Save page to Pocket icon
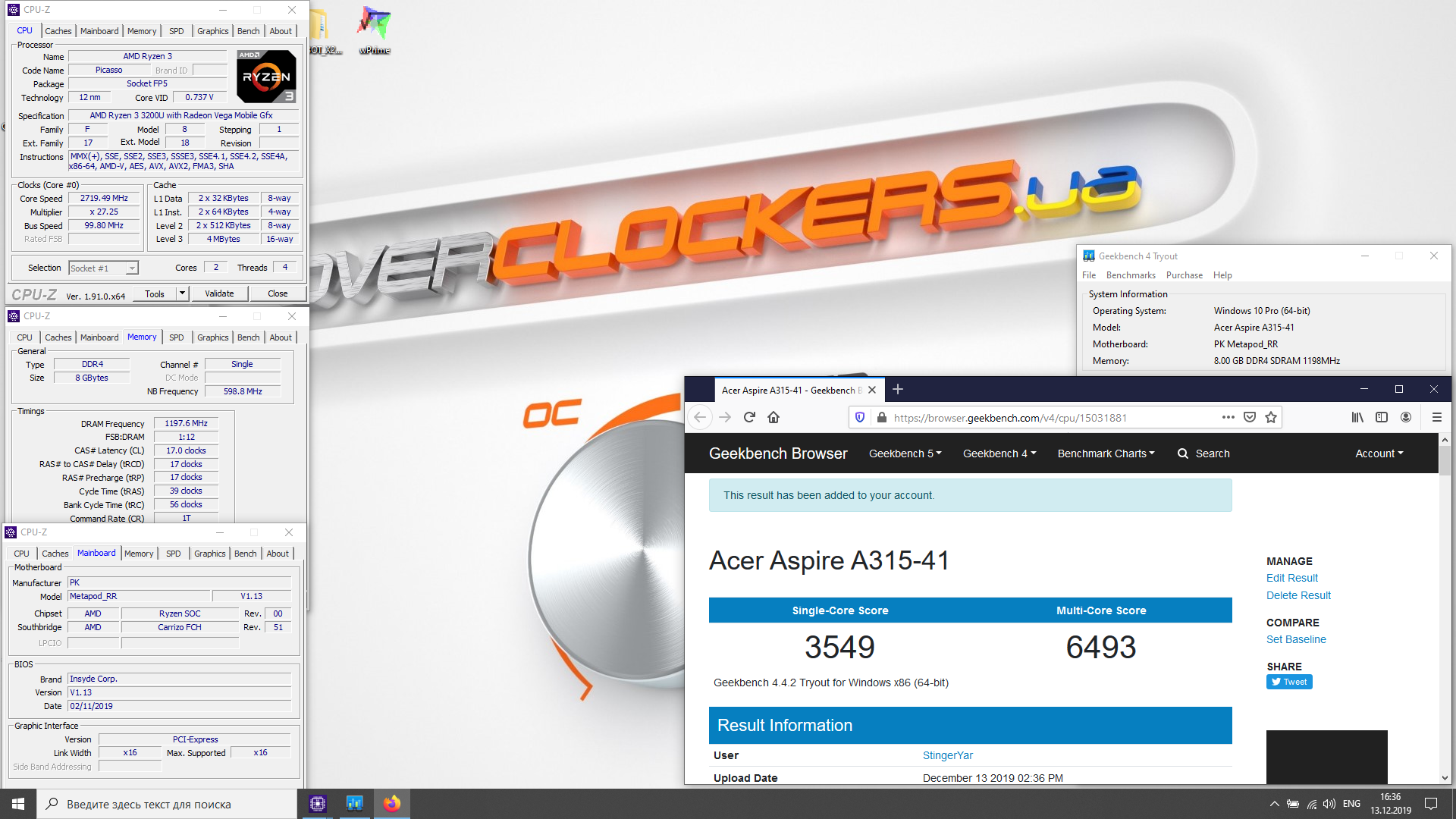The height and width of the screenshot is (819, 1456). 1250,417
